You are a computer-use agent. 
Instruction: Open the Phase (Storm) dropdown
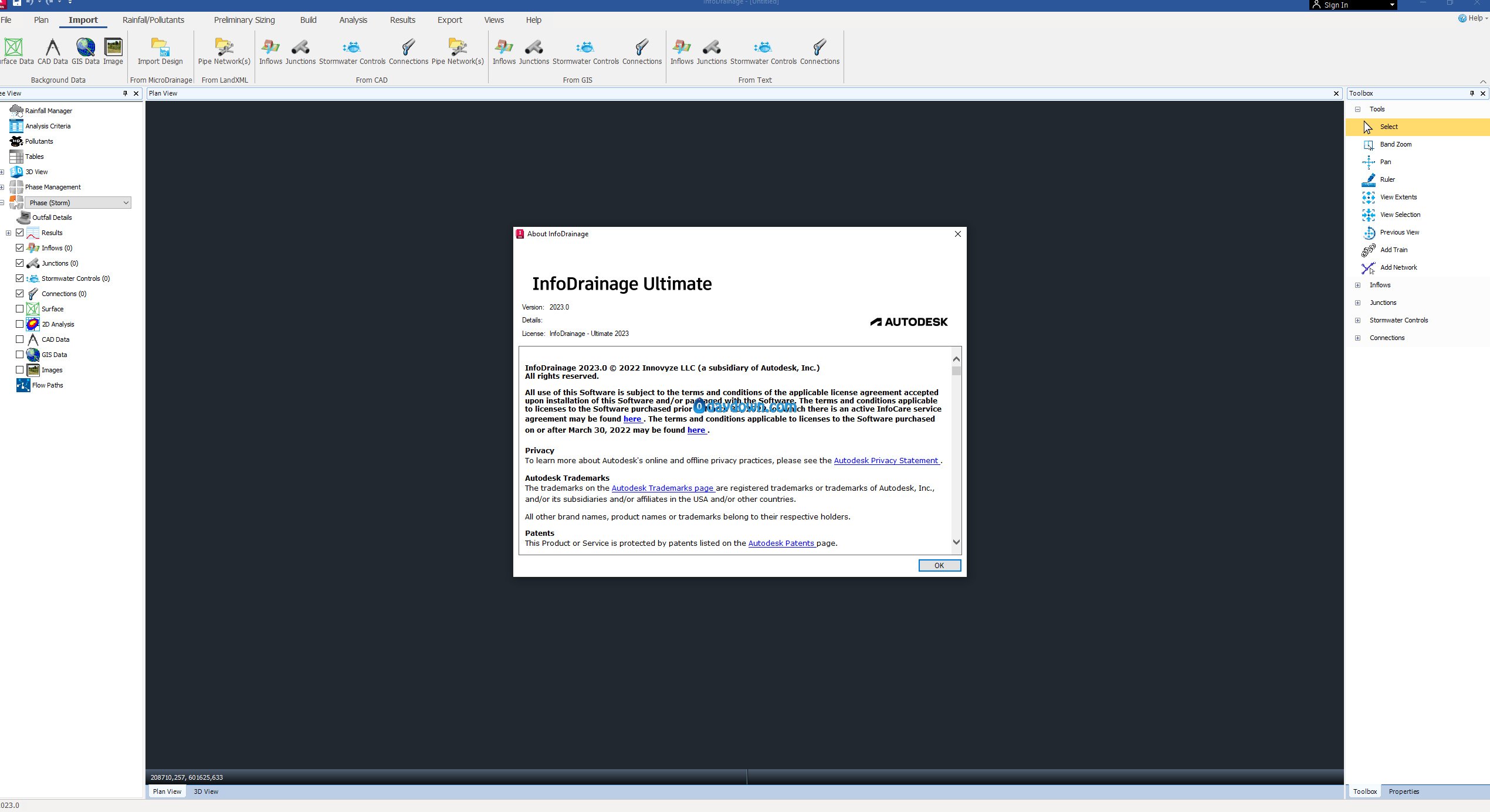coord(78,203)
